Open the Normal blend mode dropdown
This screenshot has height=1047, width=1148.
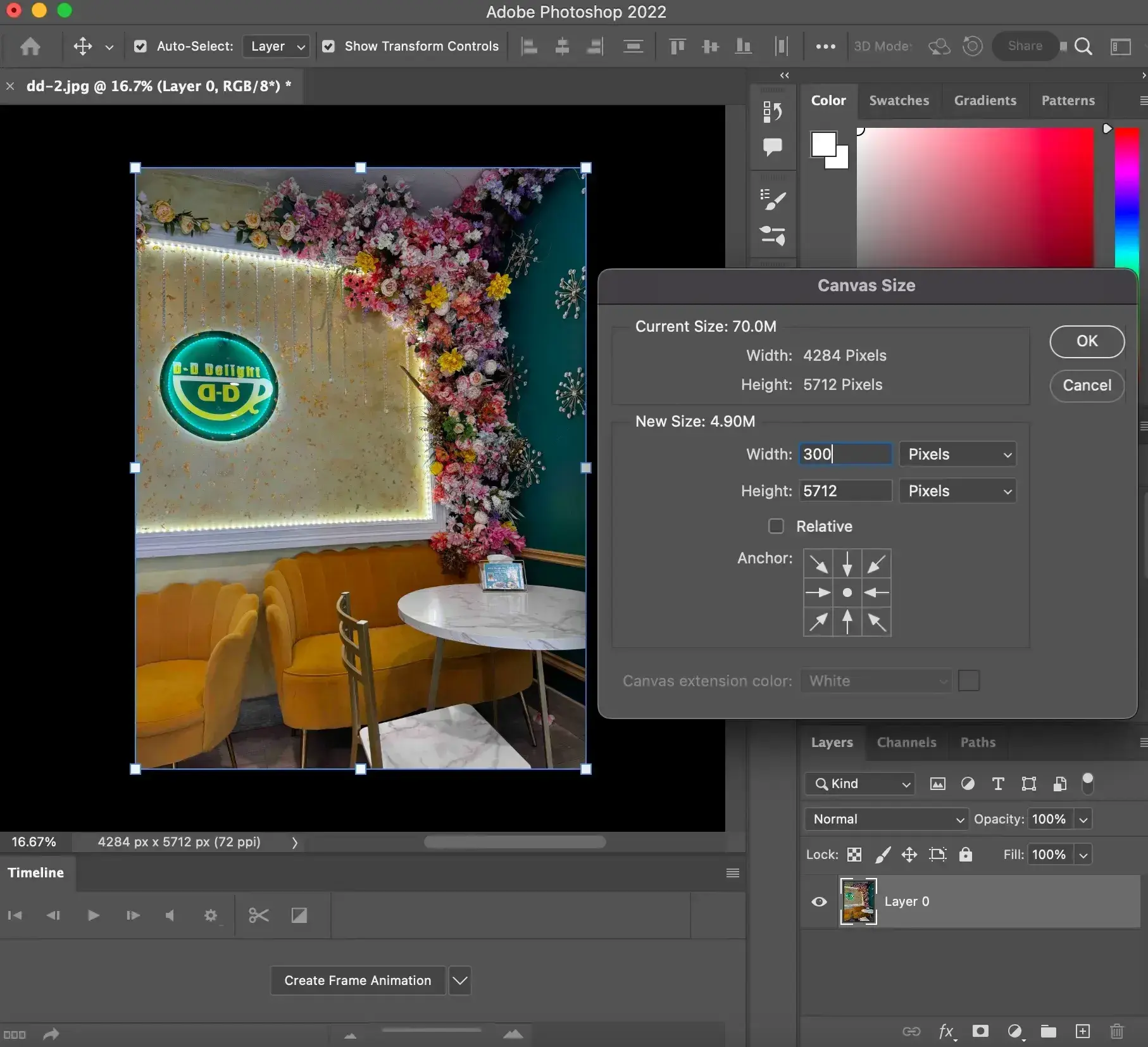tap(885, 818)
